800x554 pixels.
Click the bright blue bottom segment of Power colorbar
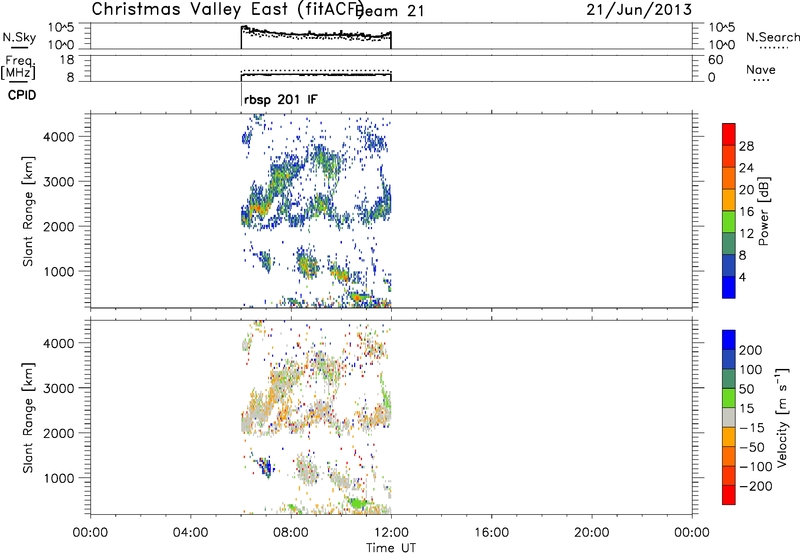click(729, 287)
